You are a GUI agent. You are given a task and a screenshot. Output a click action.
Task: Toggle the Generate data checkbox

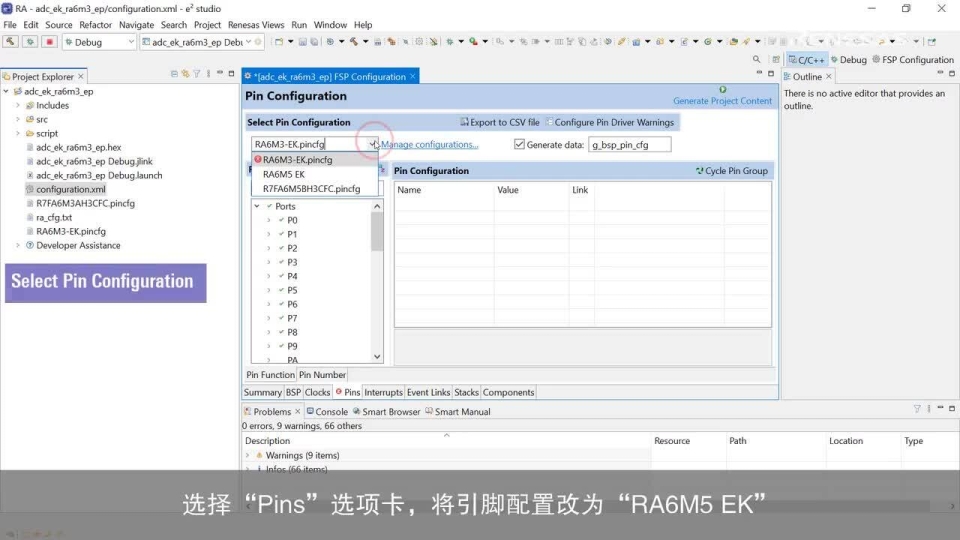coord(519,144)
